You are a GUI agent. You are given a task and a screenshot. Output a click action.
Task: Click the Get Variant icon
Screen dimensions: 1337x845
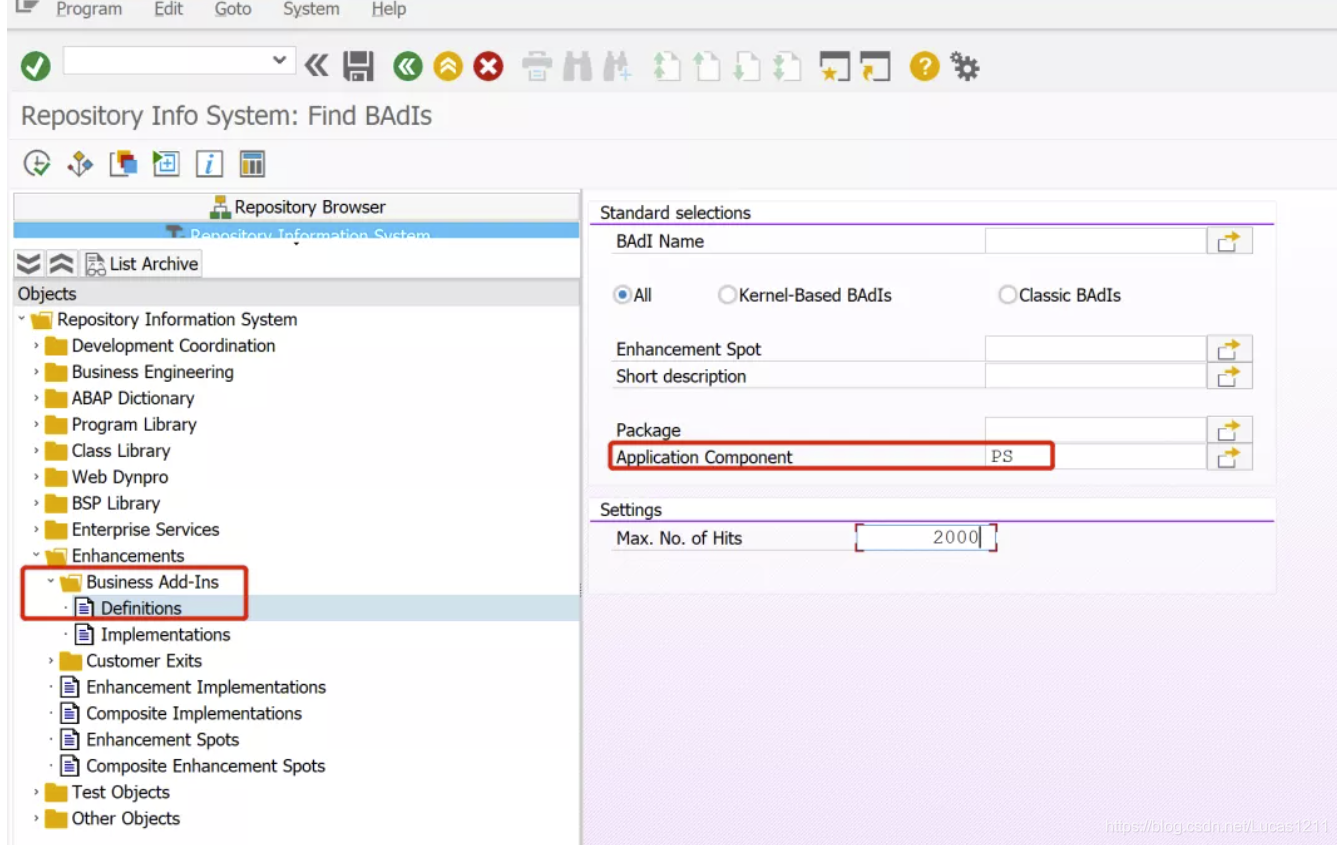(x=80, y=164)
